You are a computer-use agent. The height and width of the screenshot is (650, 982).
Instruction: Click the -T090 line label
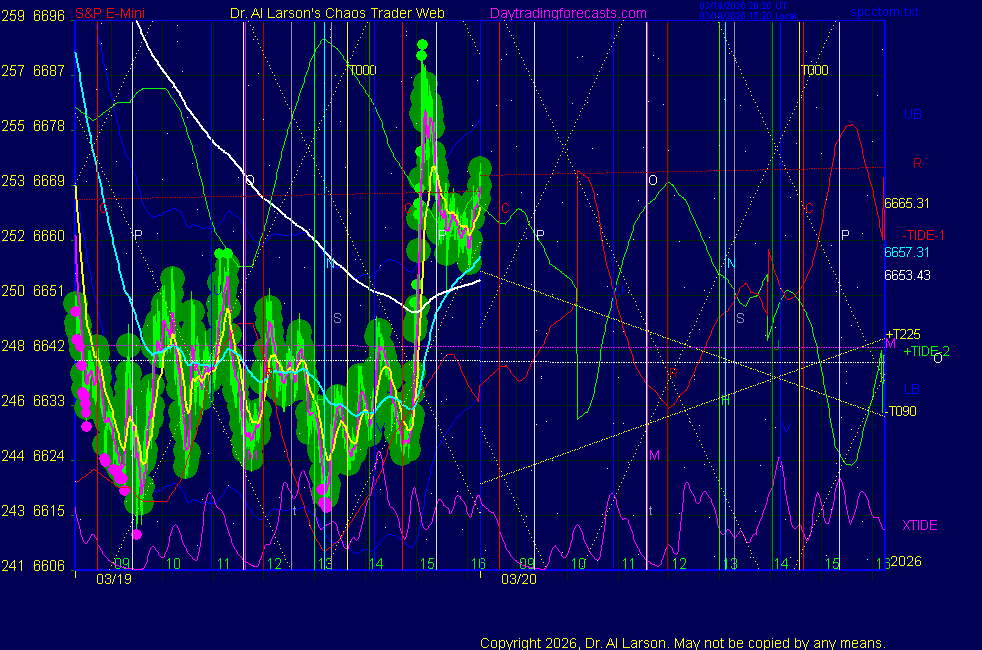point(901,411)
